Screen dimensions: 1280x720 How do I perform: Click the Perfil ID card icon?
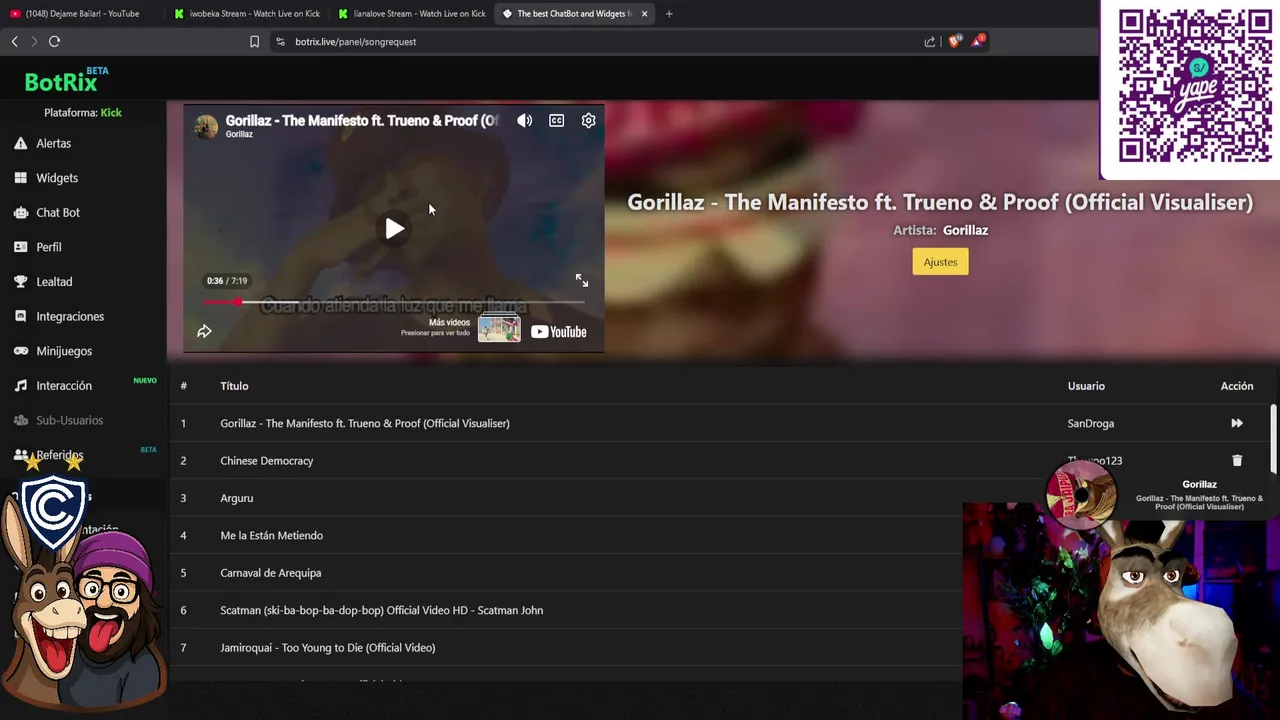20,247
